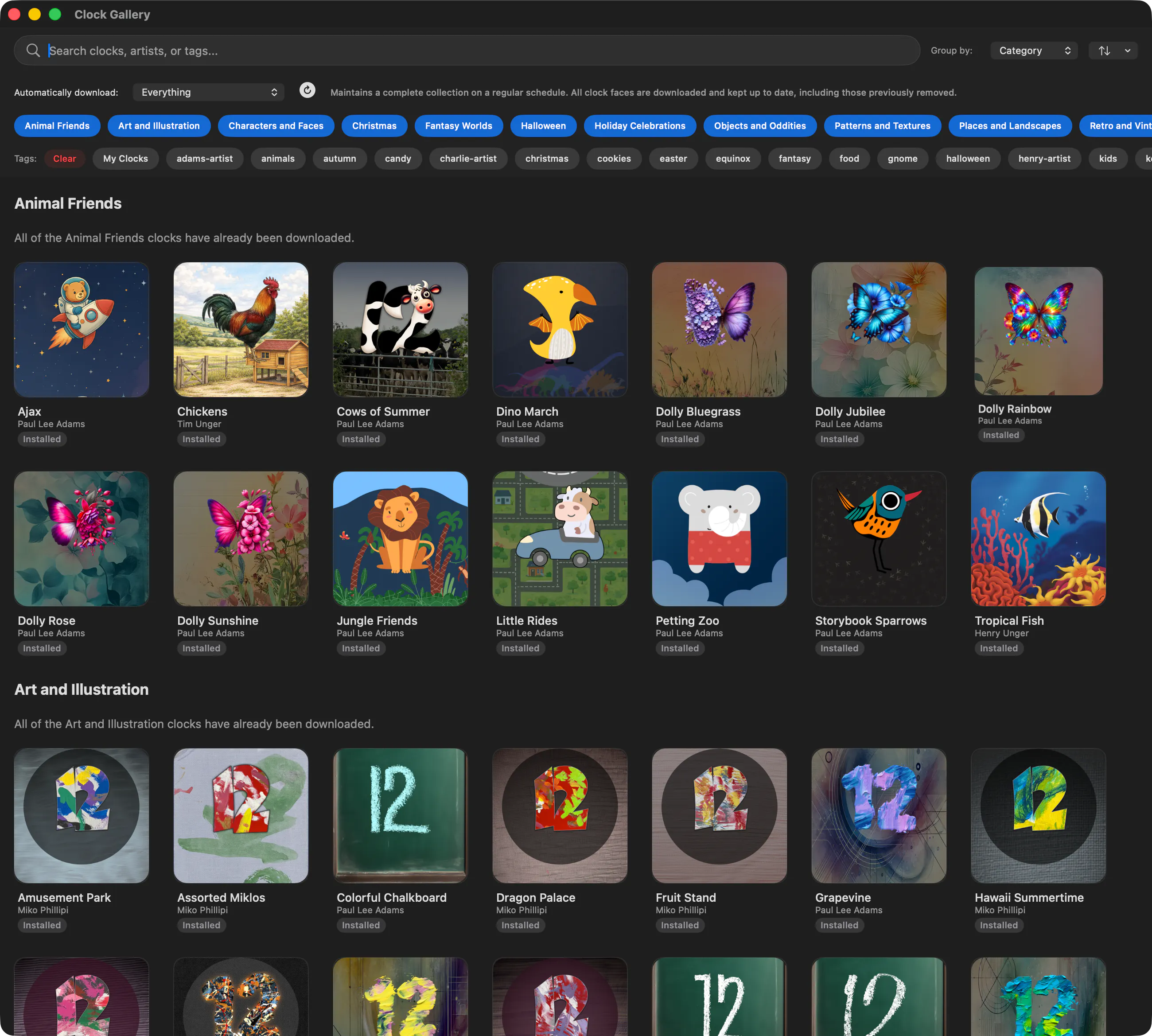
Task: Toggle the Fantasy Worlds category filter
Action: click(459, 126)
